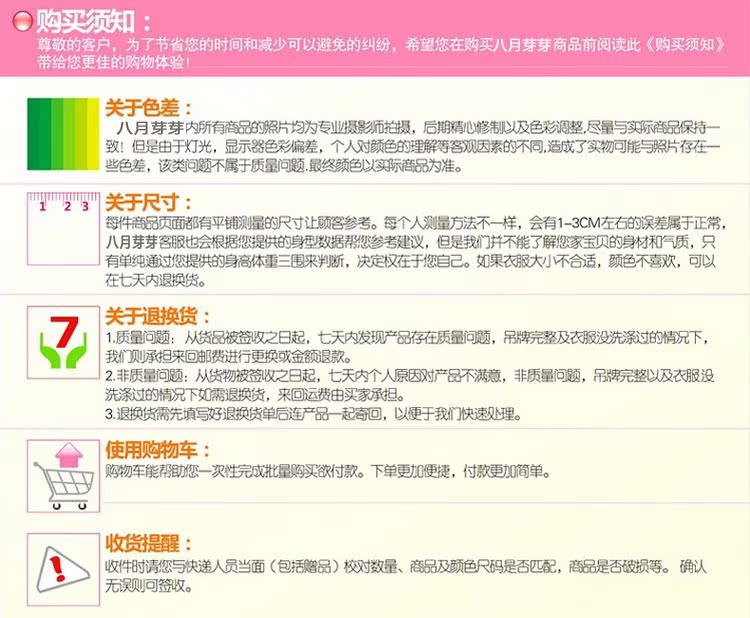Click the text 无误则可签收

149,586
